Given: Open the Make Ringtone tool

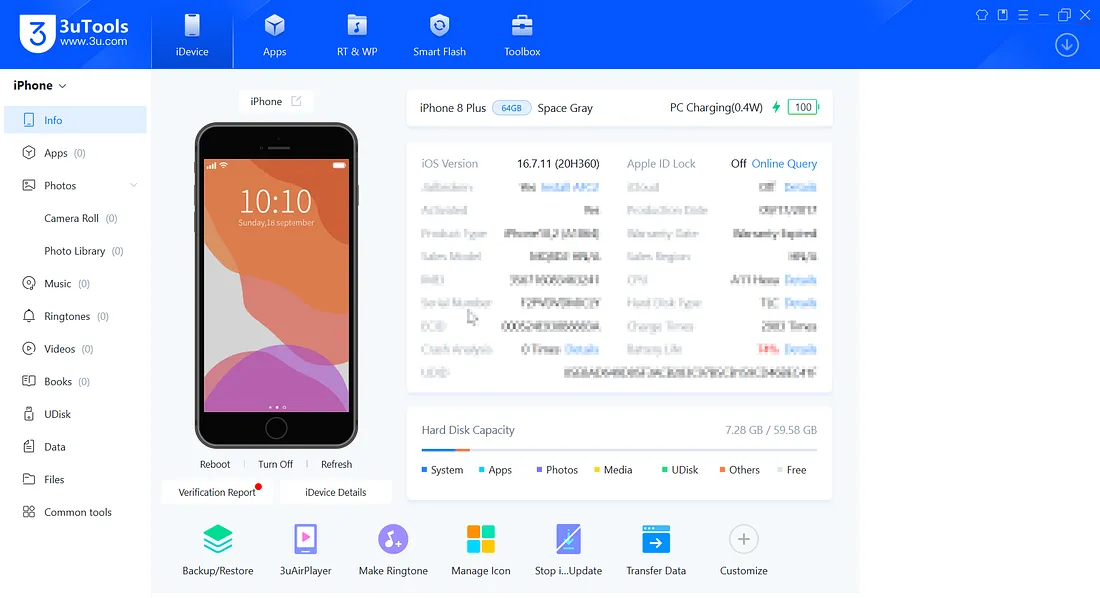Looking at the screenshot, I should click(x=393, y=540).
